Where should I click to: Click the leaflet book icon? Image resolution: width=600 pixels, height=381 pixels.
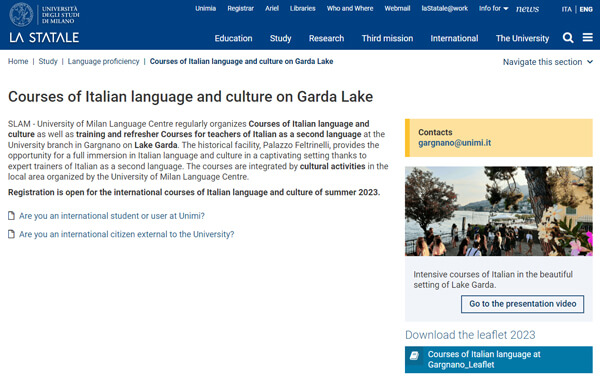point(414,356)
